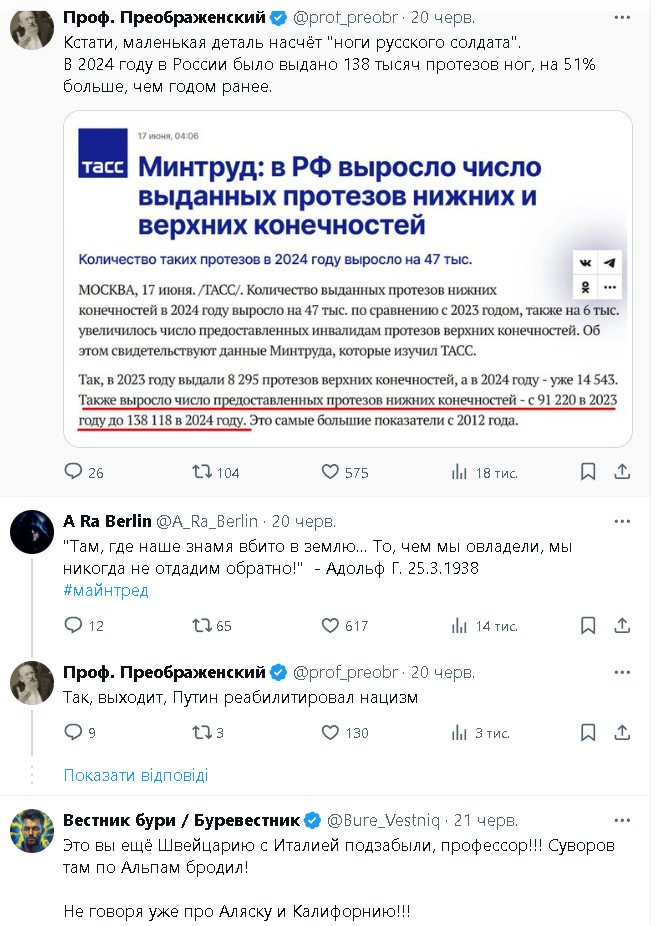View analytics of the 18 тис. tweet

pyautogui.click(x=460, y=472)
